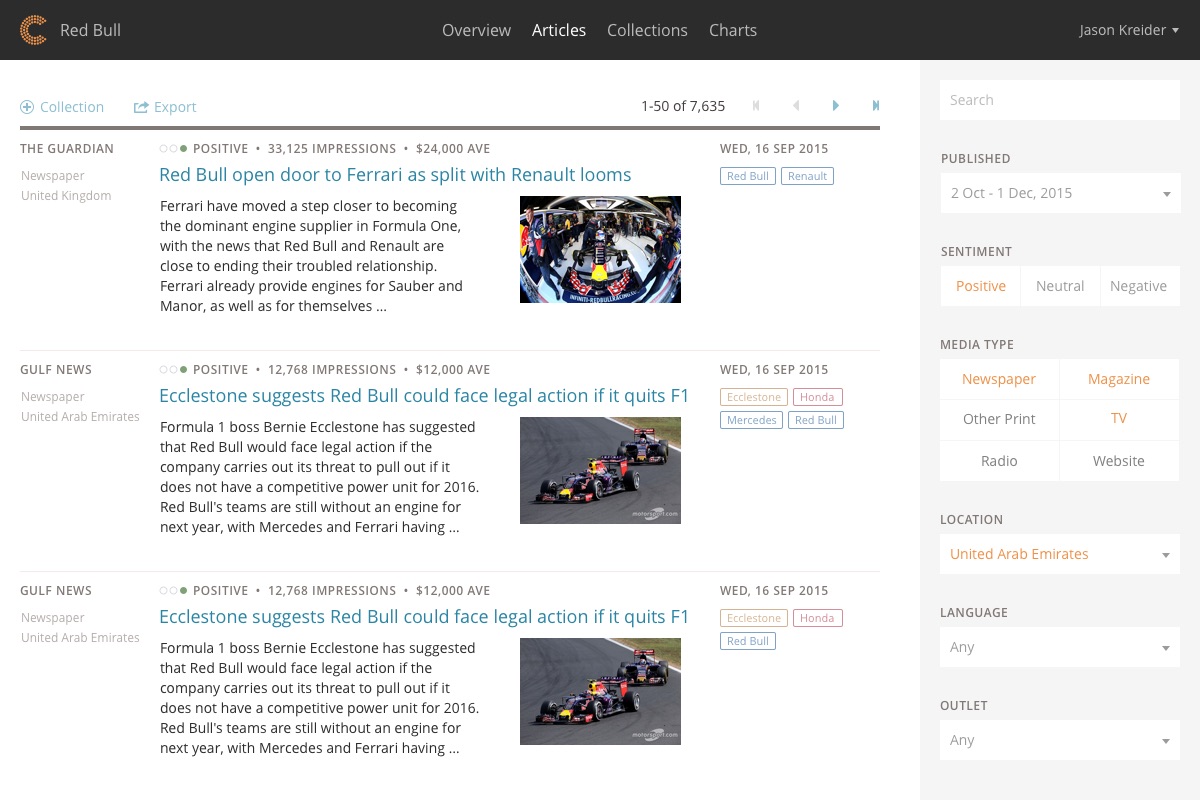This screenshot has width=1200, height=800.
Task: Click in the Search field
Action: coord(1060,100)
